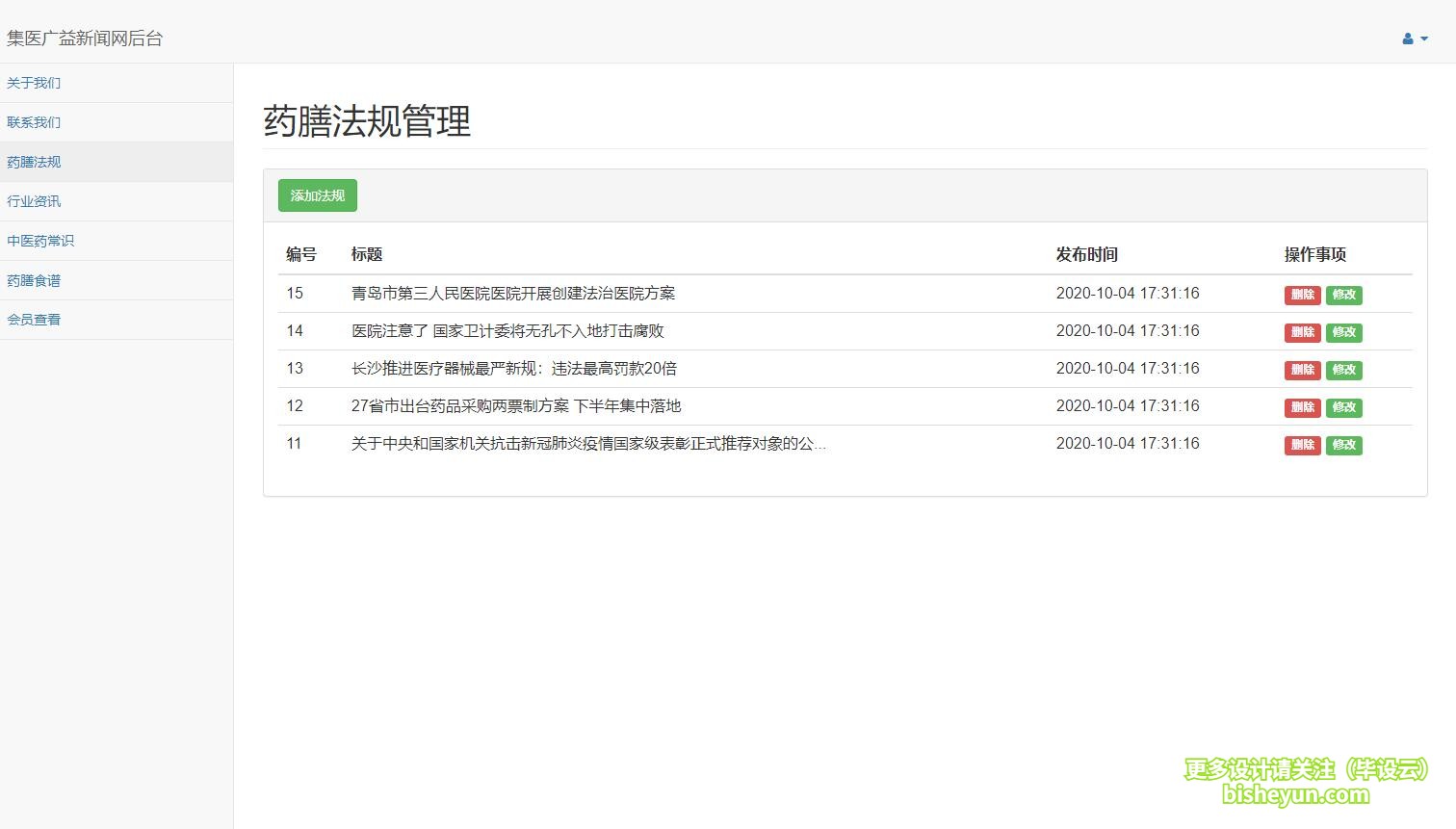1456x829 pixels.
Task: Click the publish time in row 11
Action: (x=1128, y=443)
